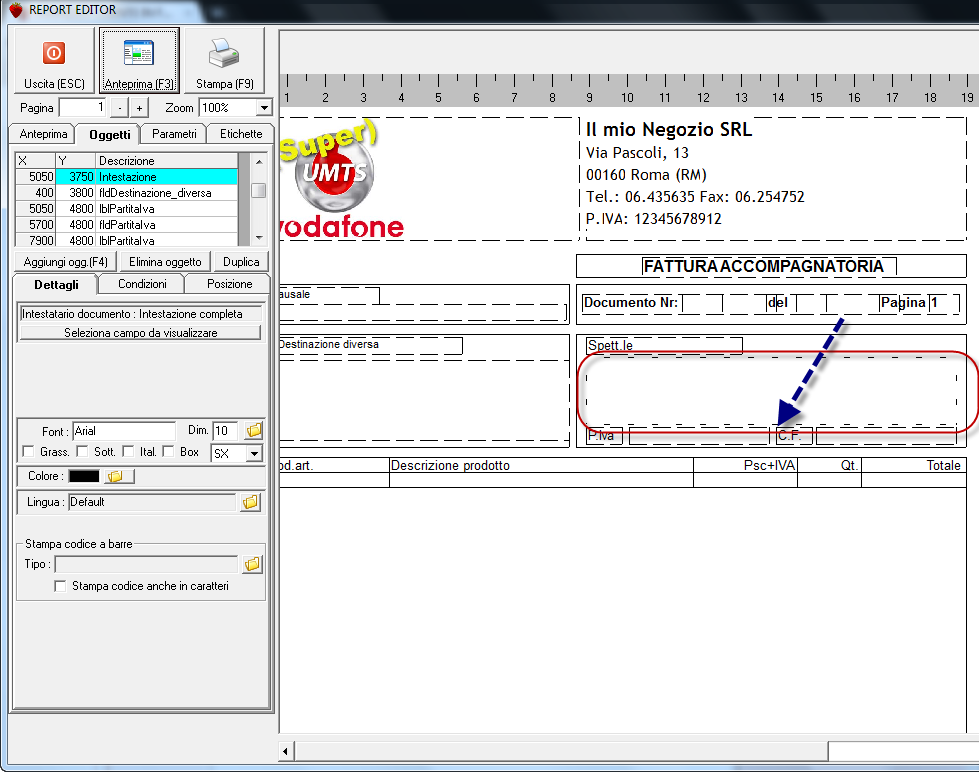Toggle the Grass. bold checkbox

click(x=28, y=451)
